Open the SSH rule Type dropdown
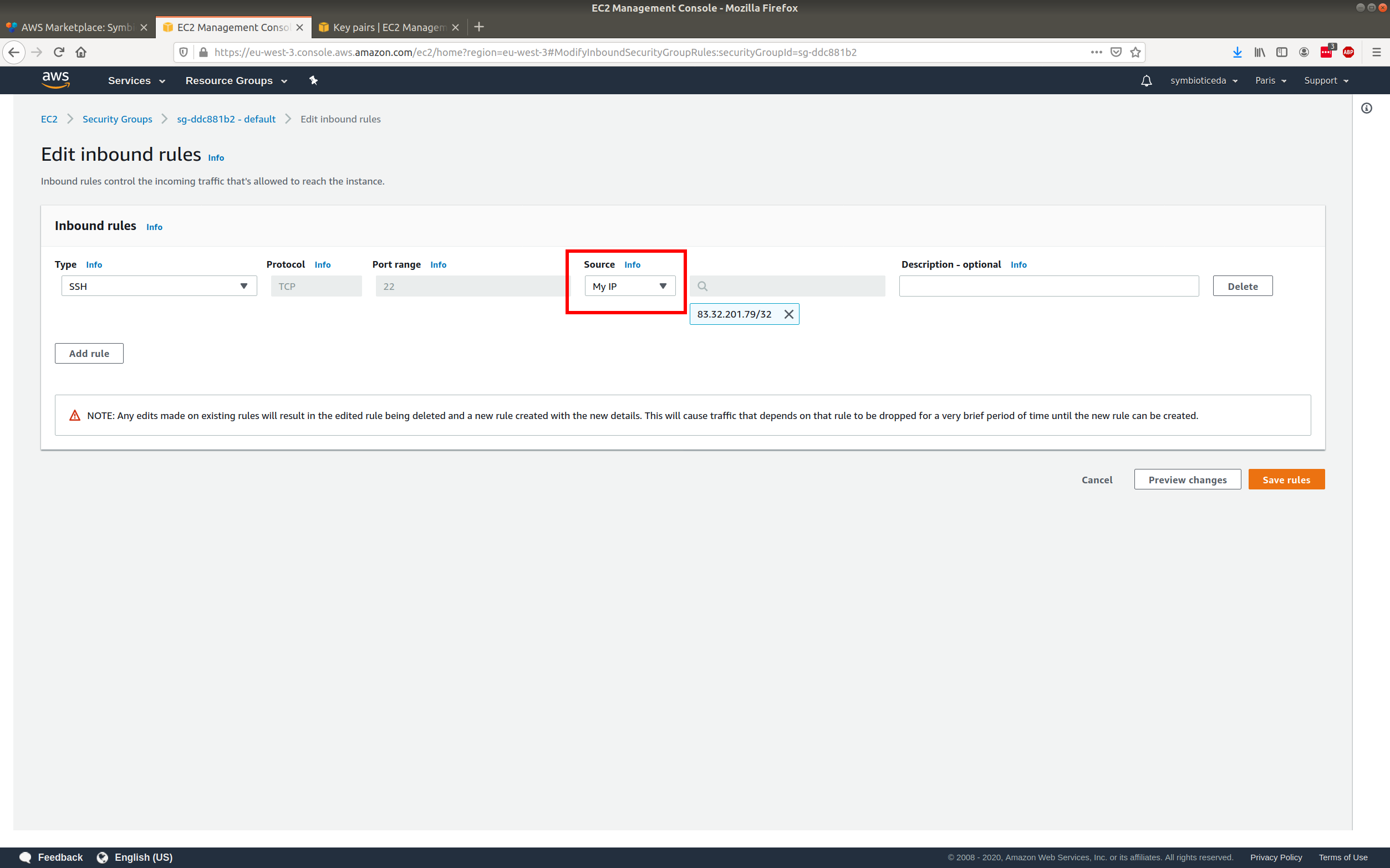Image resolution: width=1390 pixels, height=868 pixels. pyautogui.click(x=159, y=286)
